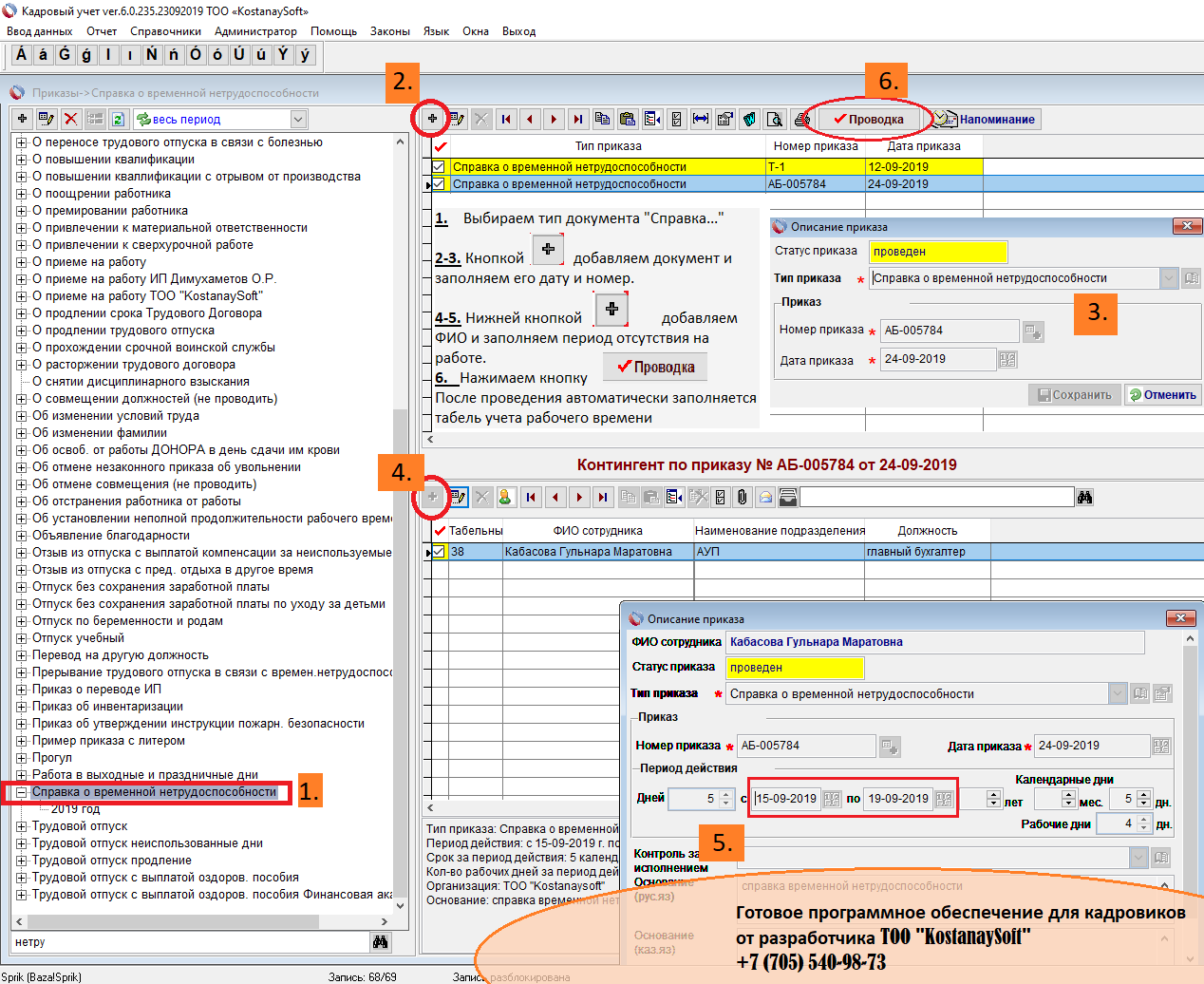Screen dimensions: 1204x984
Task: Expand 'О расторжении трудового договора' node
Action: pyautogui.click(x=21, y=365)
